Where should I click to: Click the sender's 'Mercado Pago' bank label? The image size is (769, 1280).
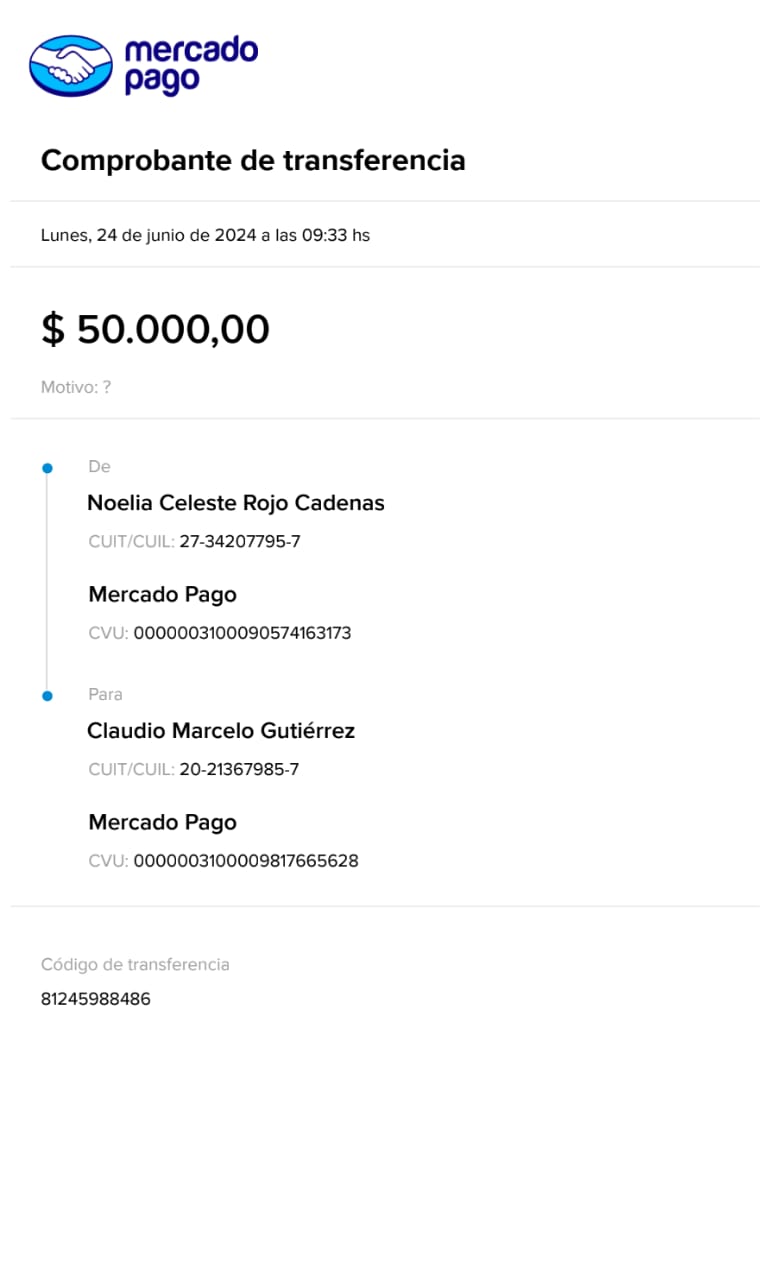162,595
